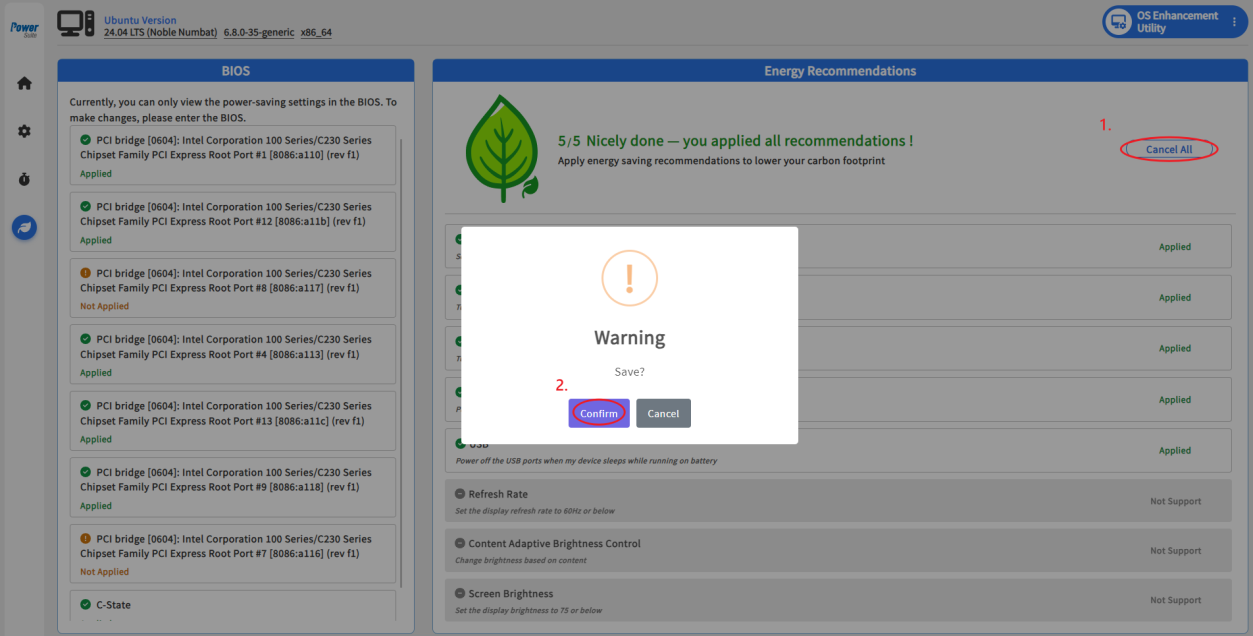Open the three-dot menu beside OS Enhancement Utility
This screenshot has width=1253, height=636.
(x=1233, y=22)
